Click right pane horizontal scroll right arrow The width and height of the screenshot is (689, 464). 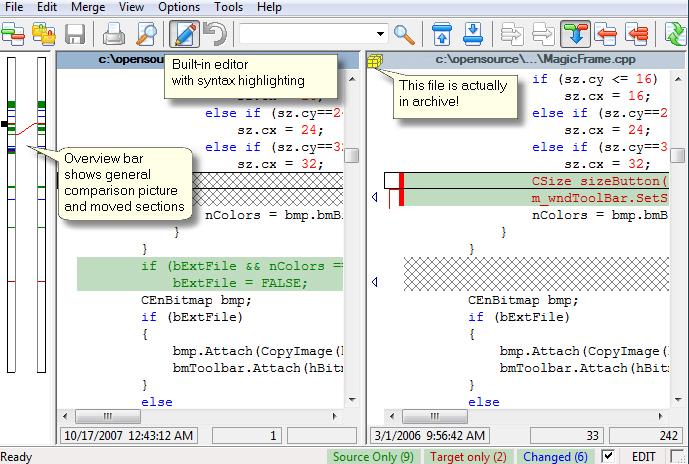coord(660,416)
